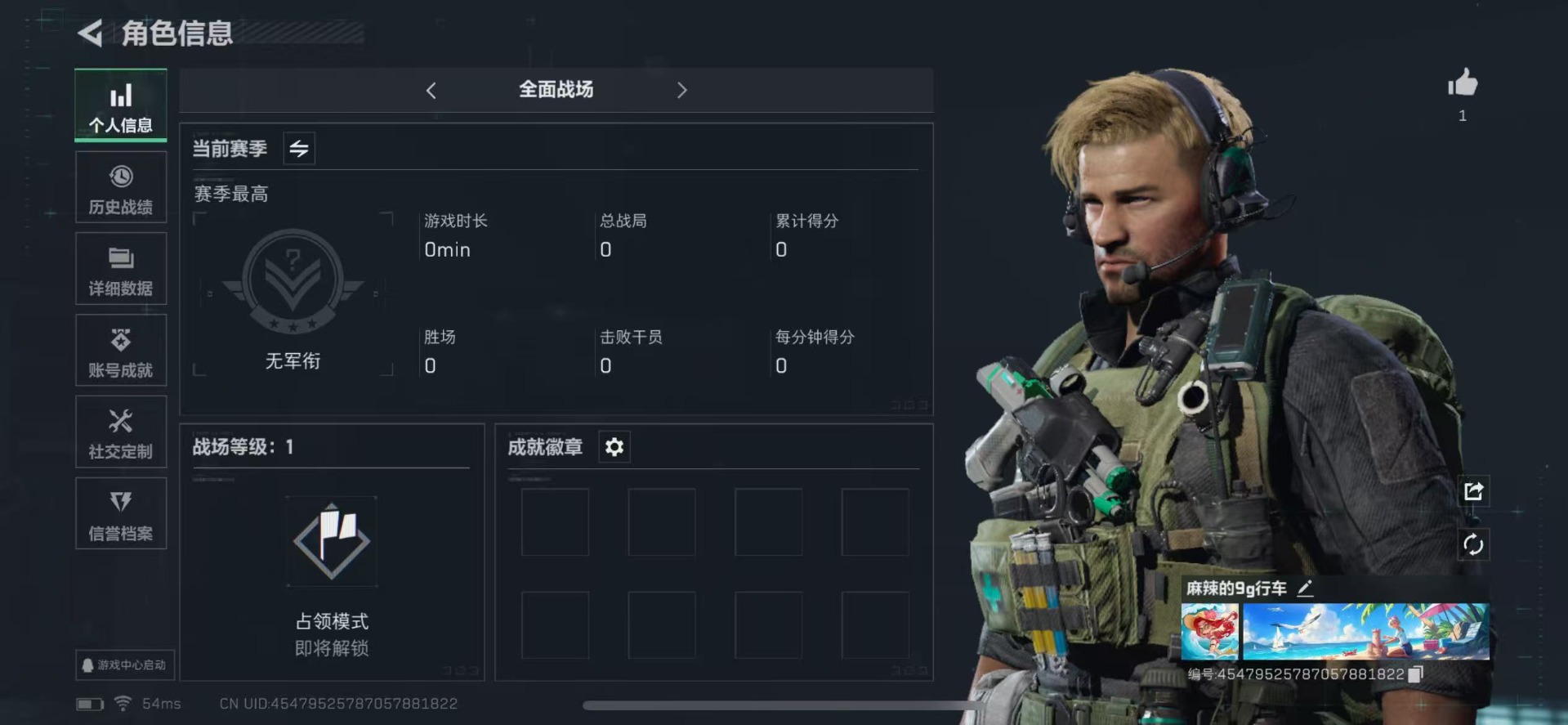Go back using the arrow beside 角色信息
Viewport: 1568px width, 725px height.
[90, 34]
